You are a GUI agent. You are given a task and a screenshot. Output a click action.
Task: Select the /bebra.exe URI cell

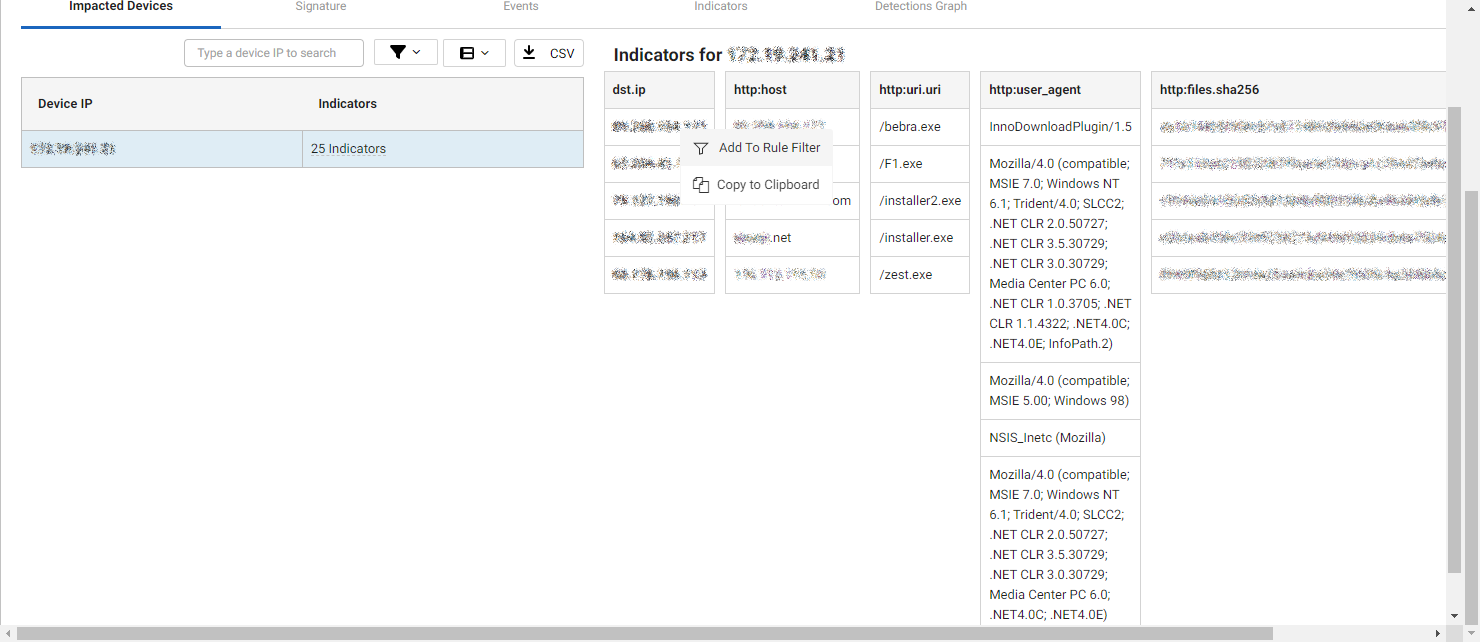tap(920, 127)
